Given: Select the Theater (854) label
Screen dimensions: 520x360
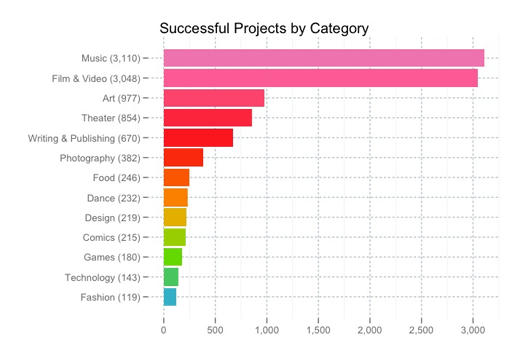Looking at the screenshot, I should pos(111,118).
